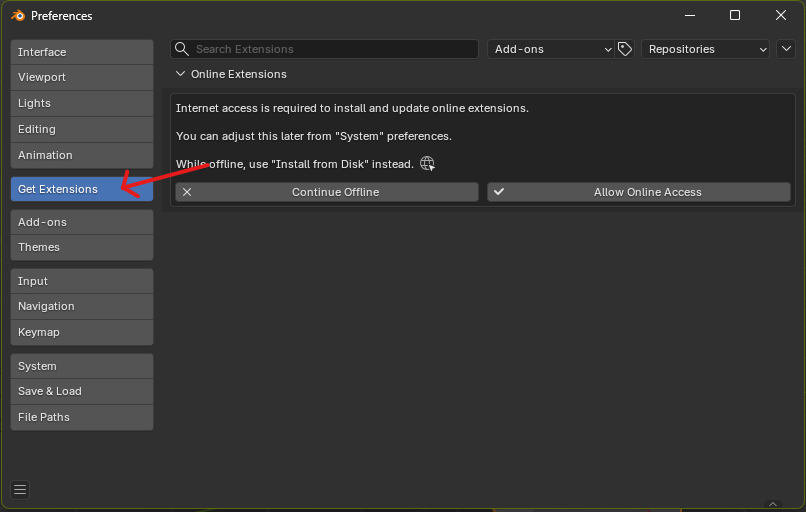Click the search magnifier icon
This screenshot has height=512, width=806.
[182, 49]
